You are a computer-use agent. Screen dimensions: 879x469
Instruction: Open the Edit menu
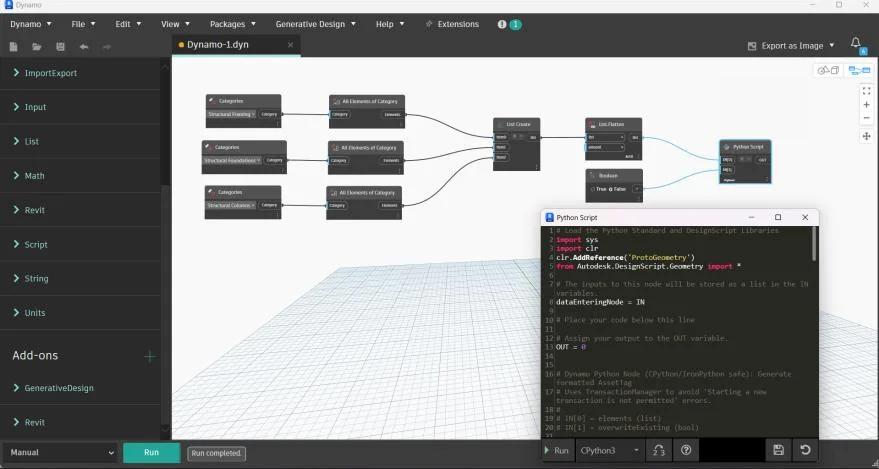pyautogui.click(x=128, y=24)
